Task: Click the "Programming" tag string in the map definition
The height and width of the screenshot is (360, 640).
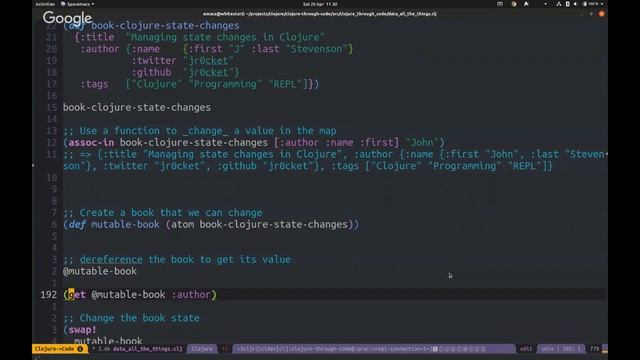Action: tap(225, 84)
